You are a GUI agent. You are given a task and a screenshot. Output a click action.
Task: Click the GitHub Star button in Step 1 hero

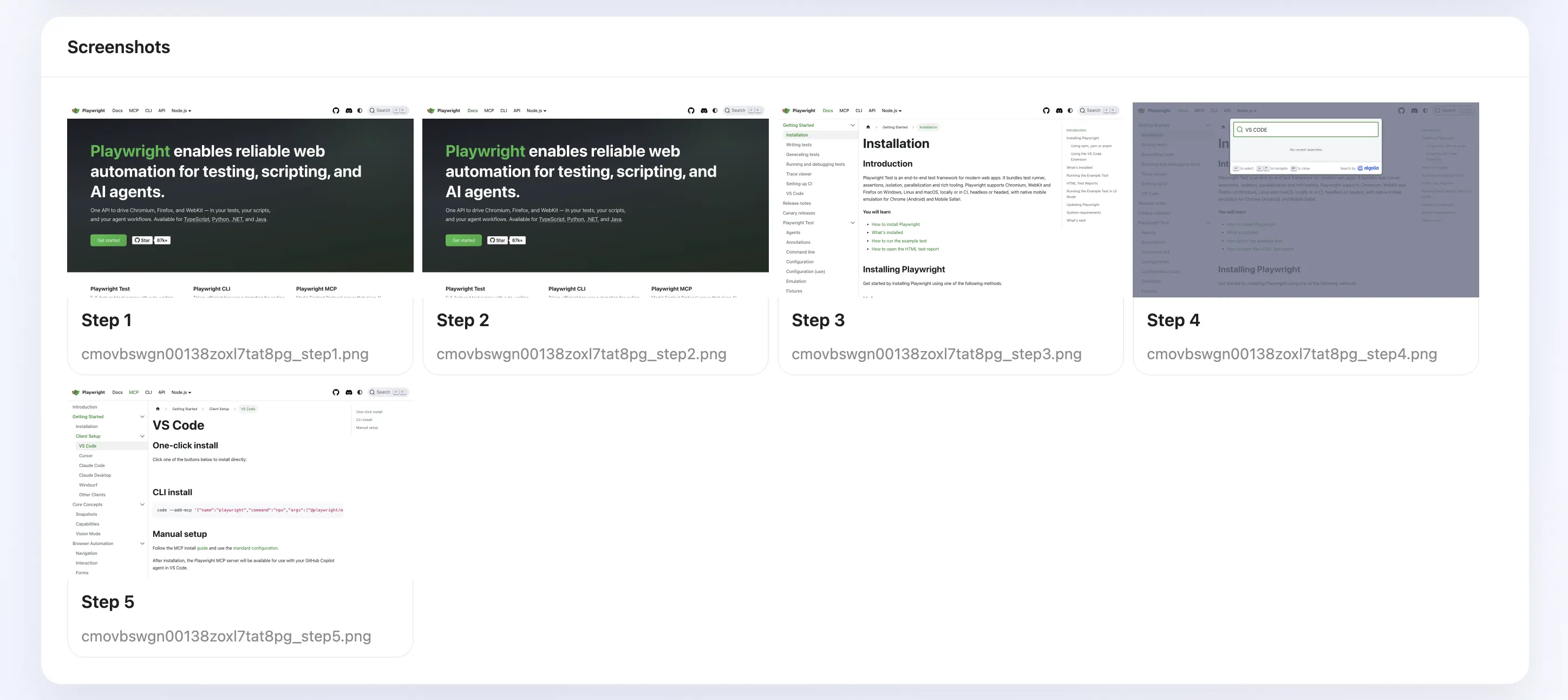[x=142, y=241]
